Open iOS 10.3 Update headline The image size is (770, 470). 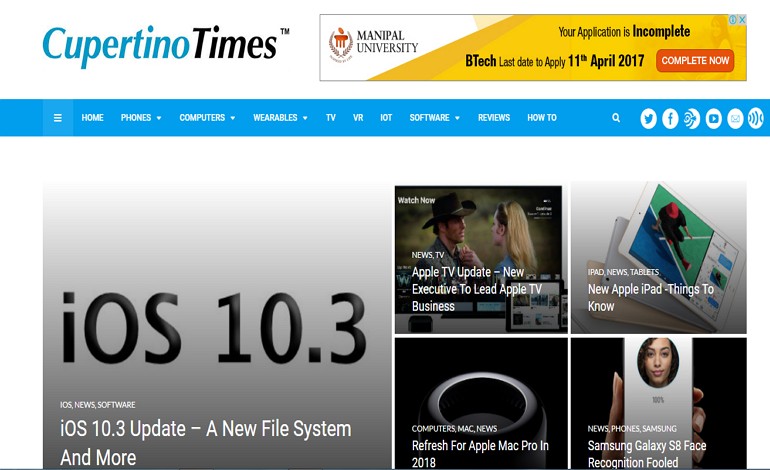(x=206, y=443)
